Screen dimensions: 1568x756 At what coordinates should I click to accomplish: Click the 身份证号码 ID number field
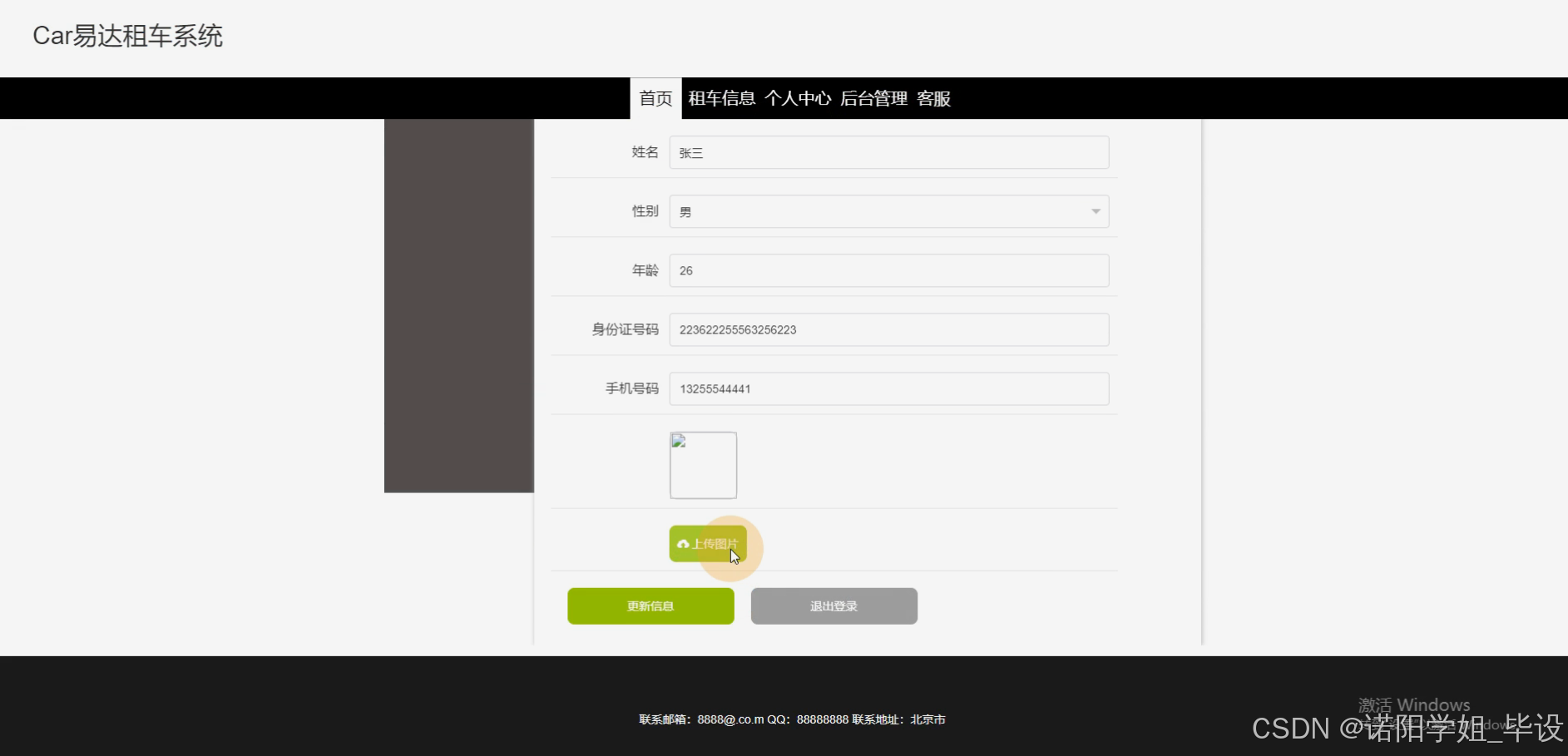pos(888,329)
